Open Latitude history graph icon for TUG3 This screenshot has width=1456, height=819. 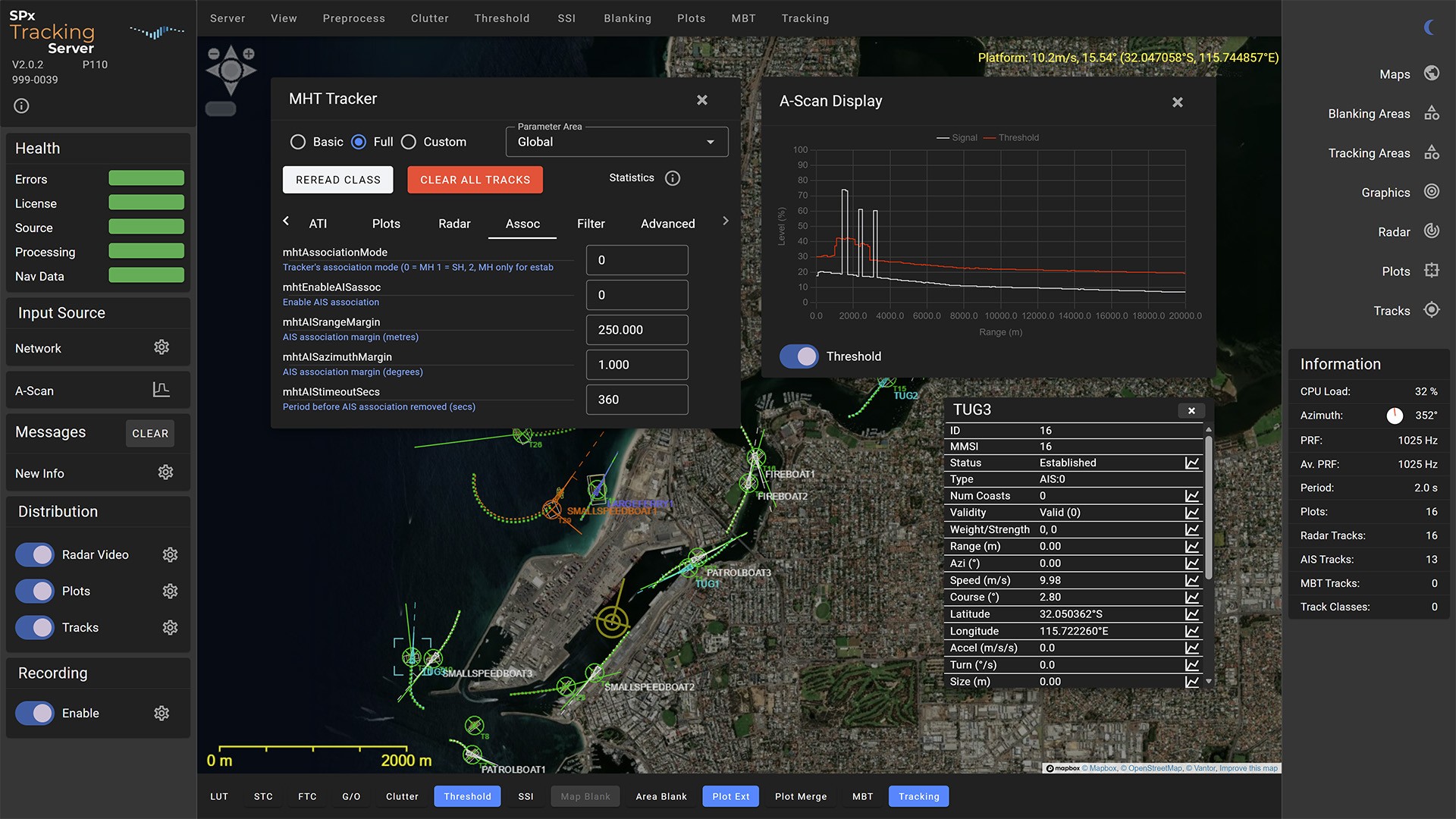[1192, 614]
